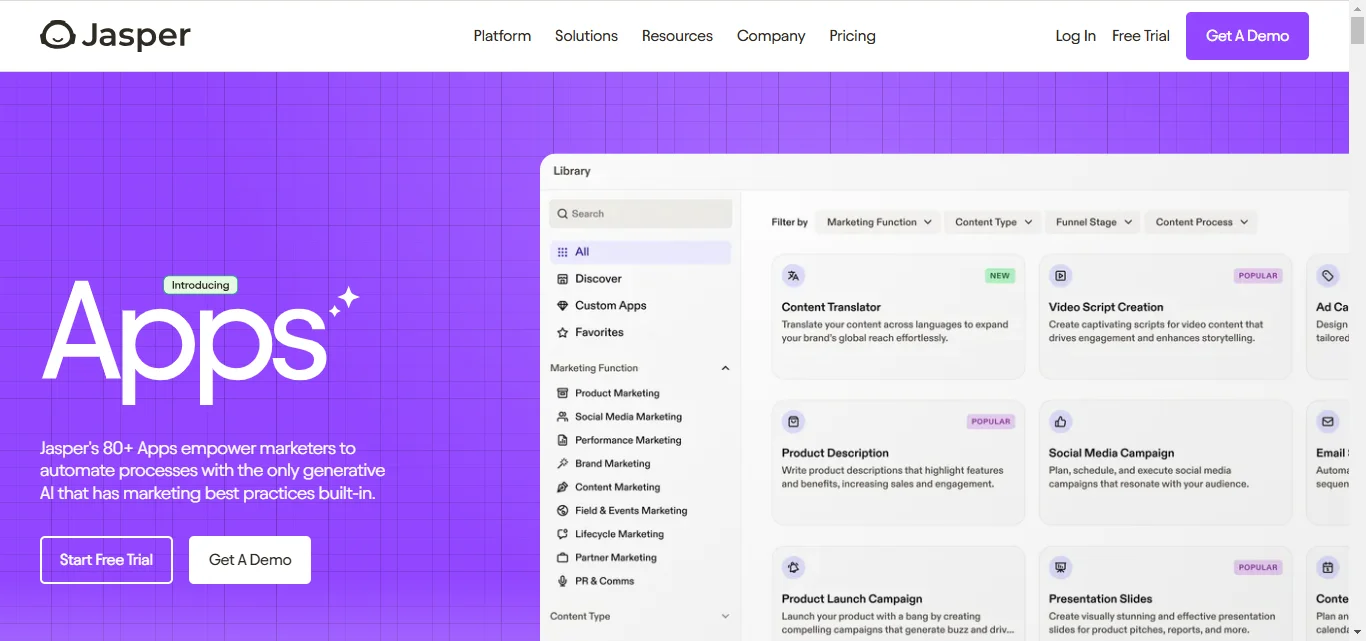
Task: Select Product Marketing in the sidebar
Action: [617, 393]
